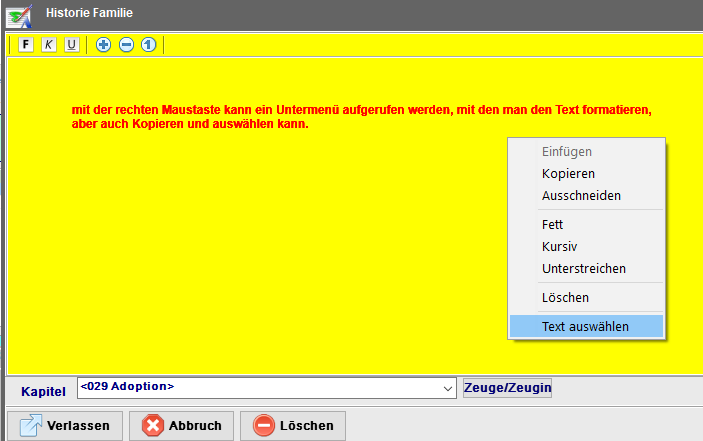The width and height of the screenshot is (703, 441).
Task: Choose Einfügen from the context menu
Action: tap(586, 151)
